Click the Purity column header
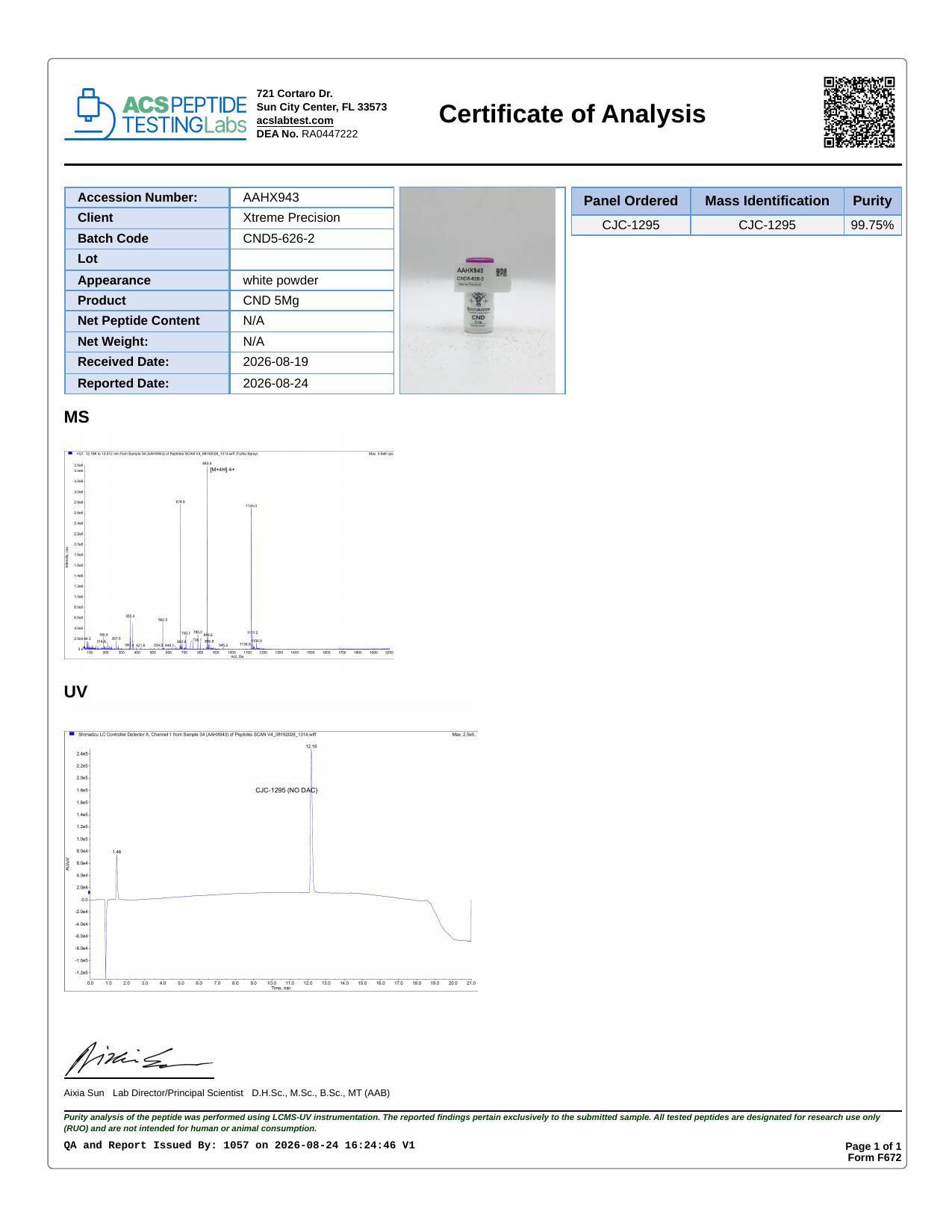Image resolution: width=952 pixels, height=1232 pixels. pos(872,201)
